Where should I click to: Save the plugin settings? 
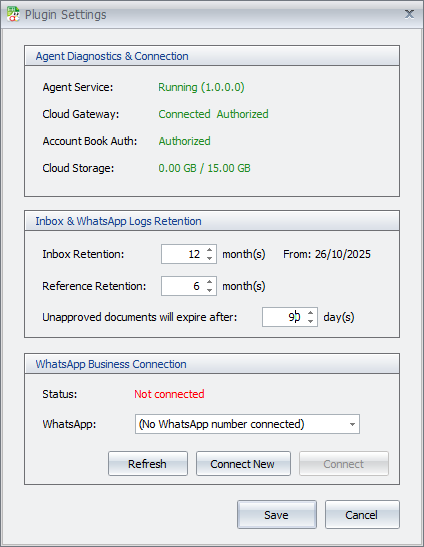[277, 515]
